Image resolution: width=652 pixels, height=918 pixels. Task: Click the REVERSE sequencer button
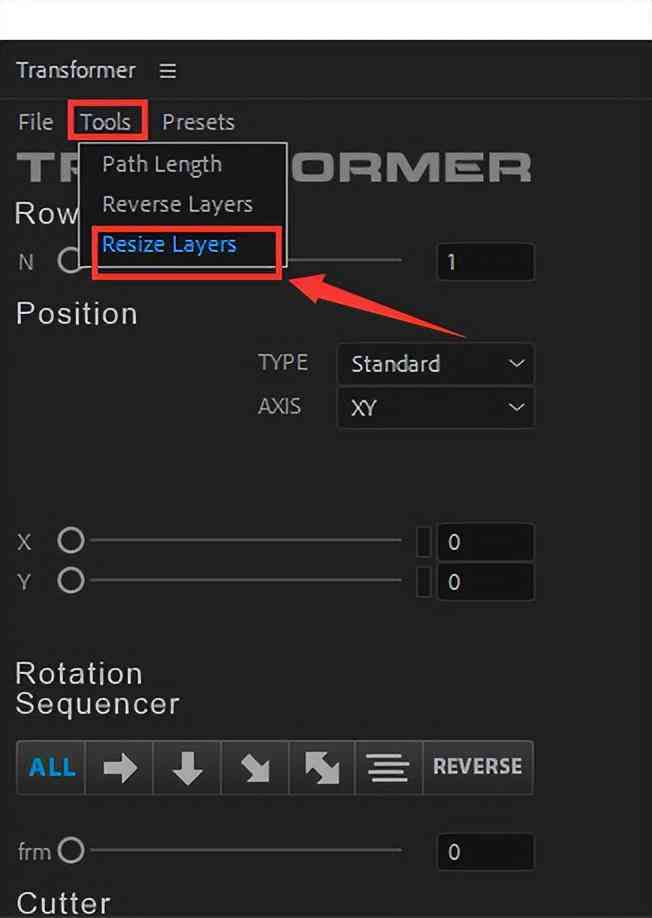click(478, 767)
